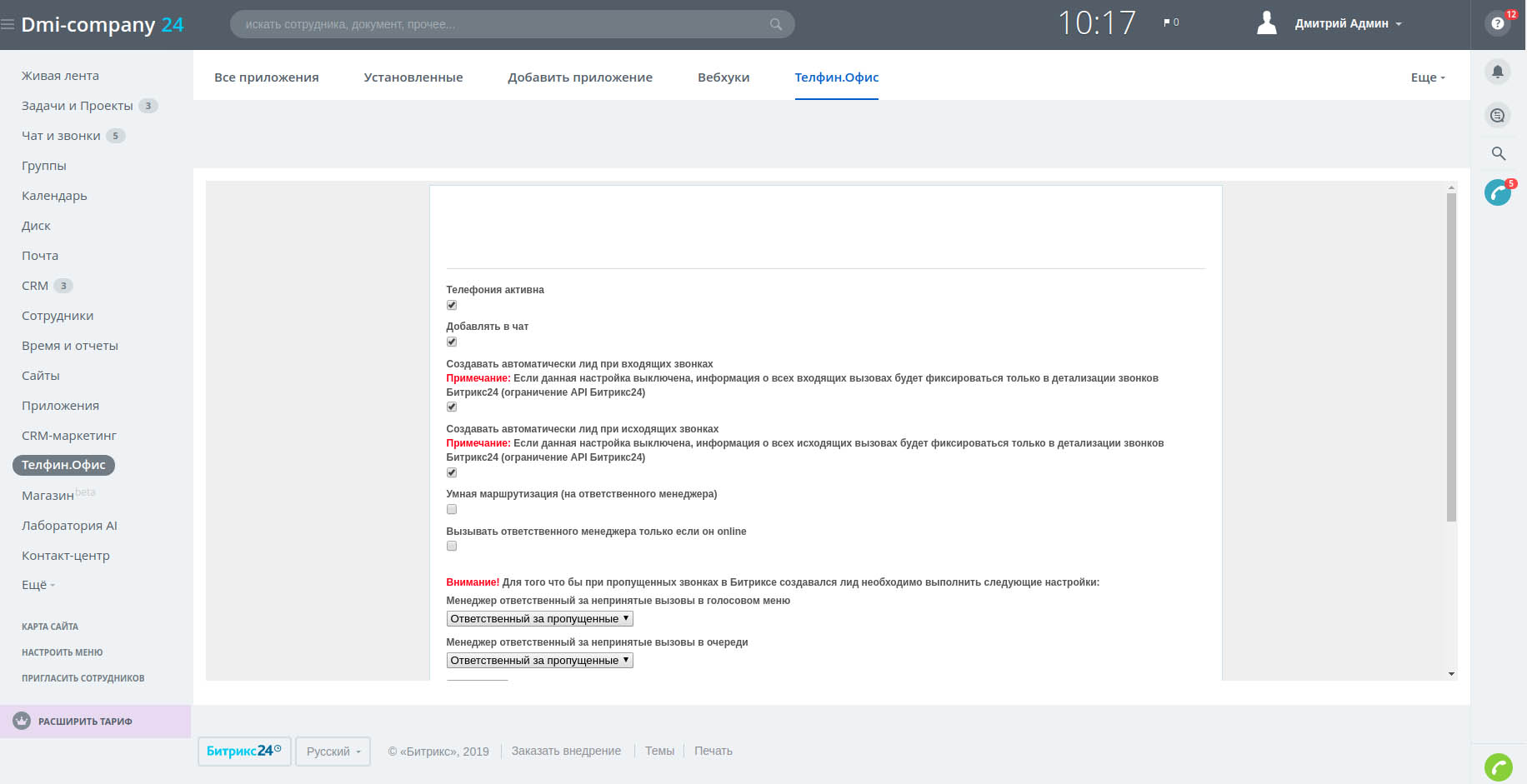Click the 'Расширить тариф' button

click(x=85, y=722)
